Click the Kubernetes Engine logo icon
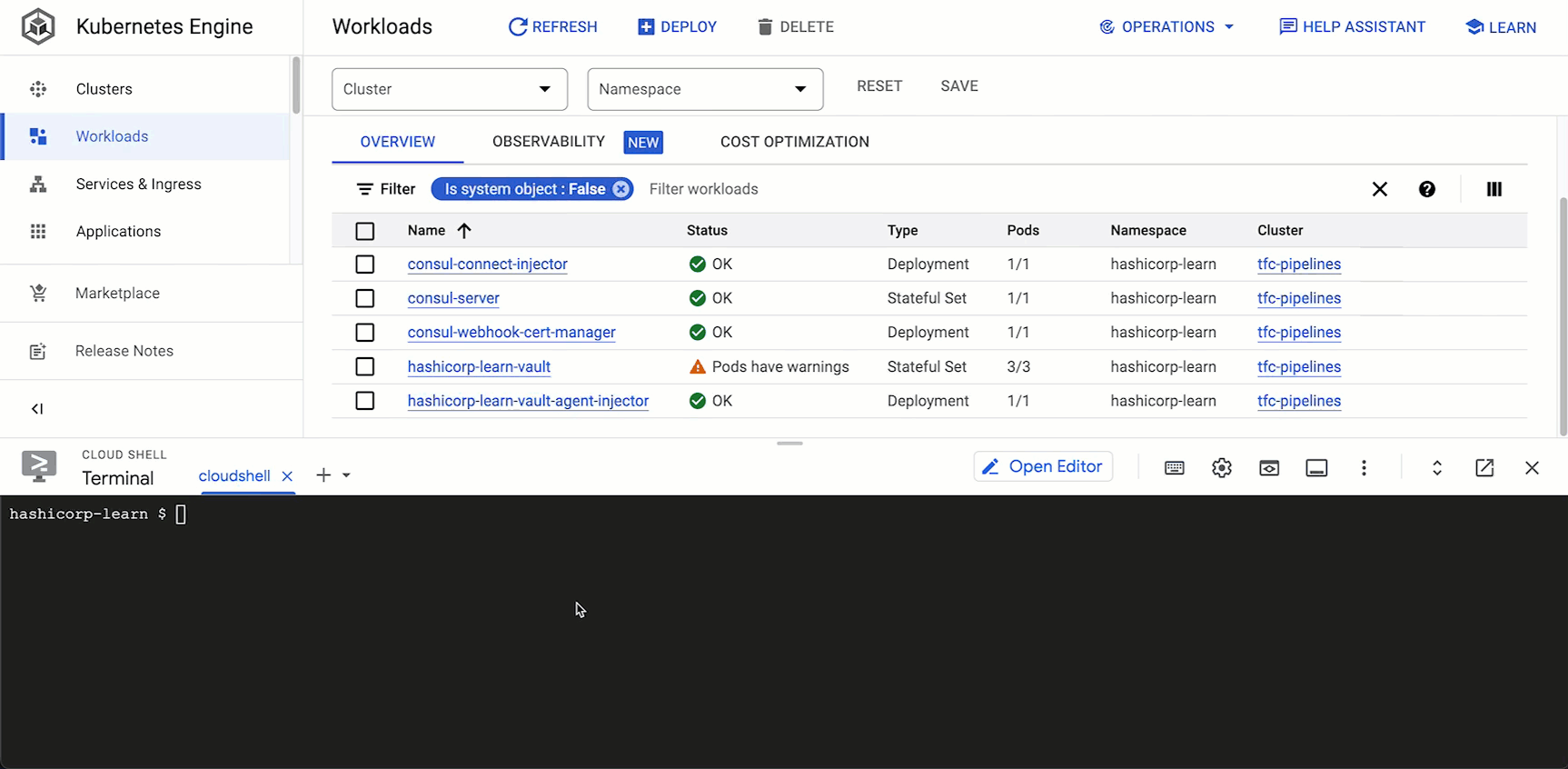 (38, 26)
